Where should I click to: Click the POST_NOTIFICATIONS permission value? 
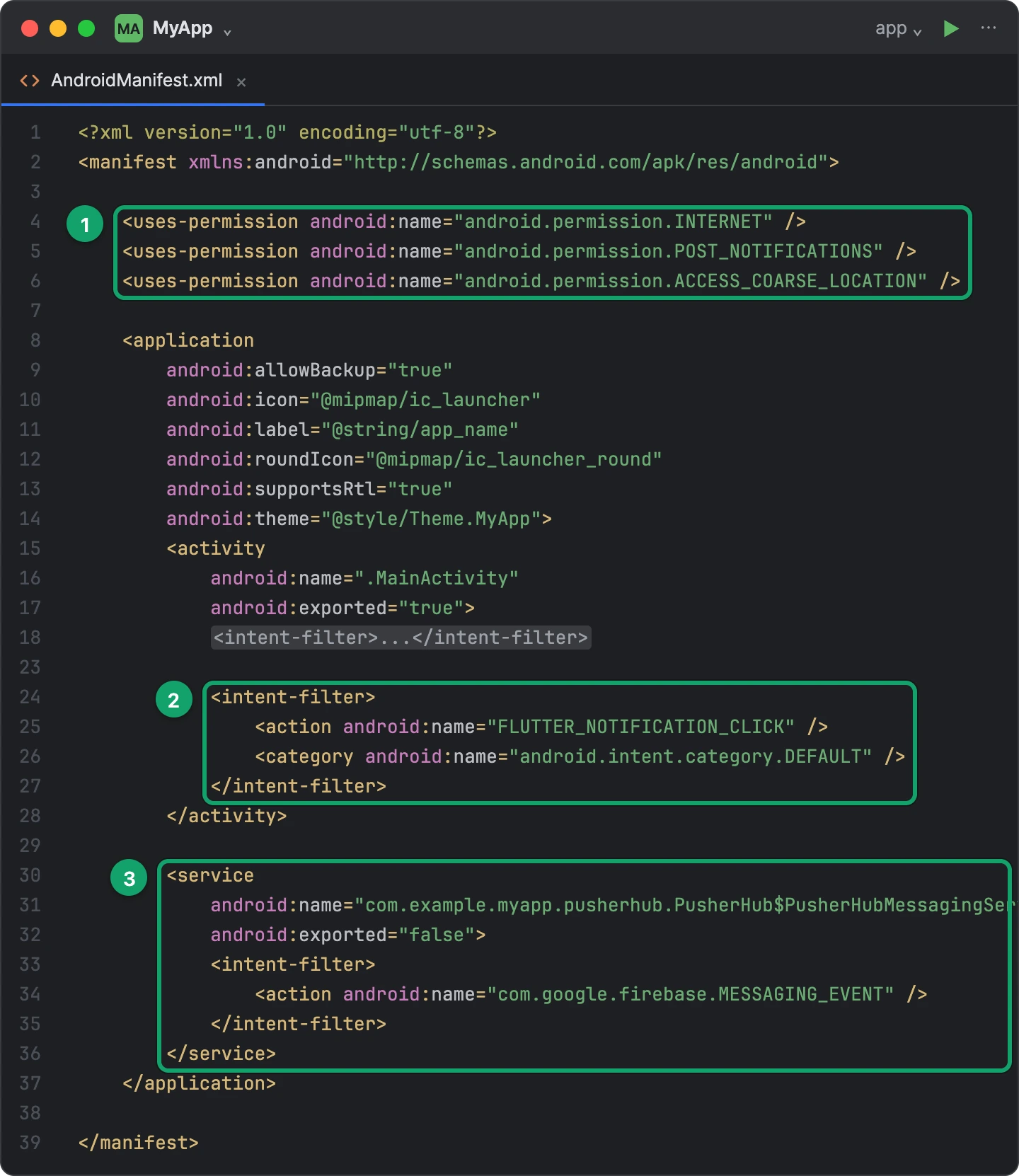coord(668,251)
